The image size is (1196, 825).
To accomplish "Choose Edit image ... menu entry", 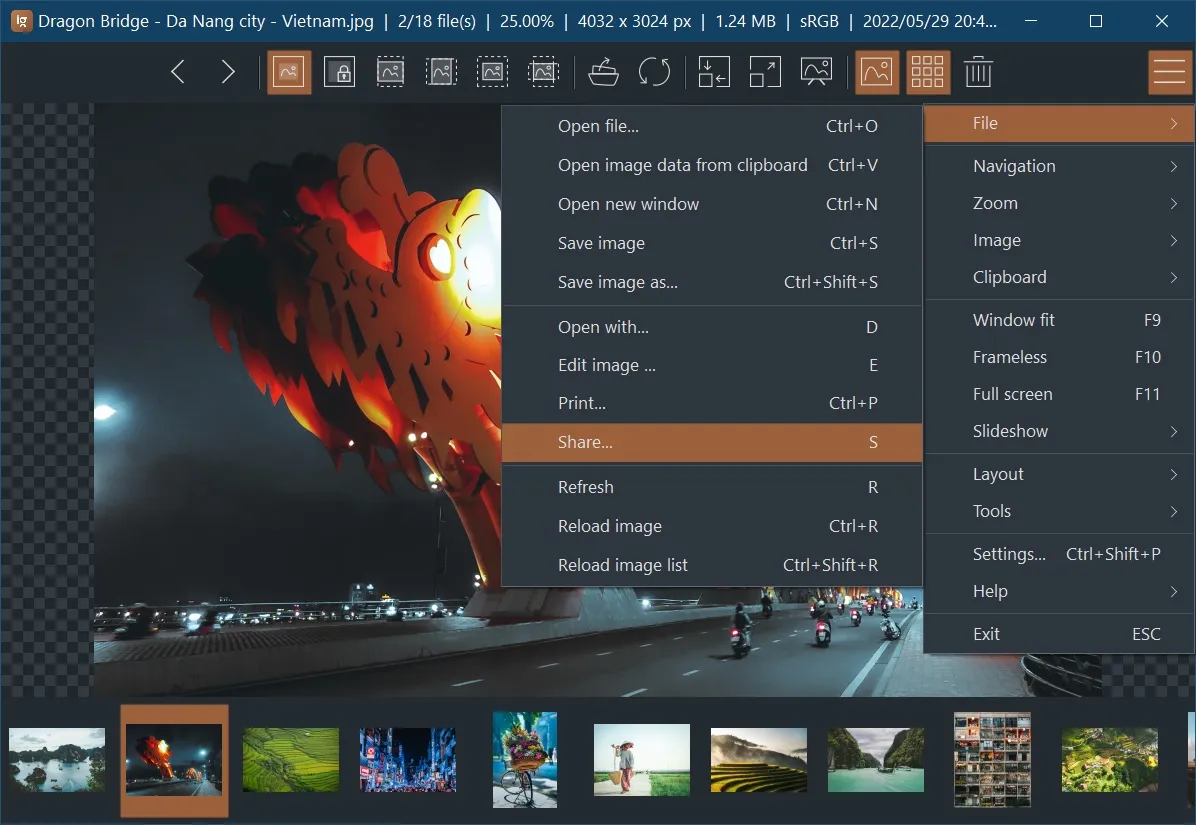I will point(712,365).
